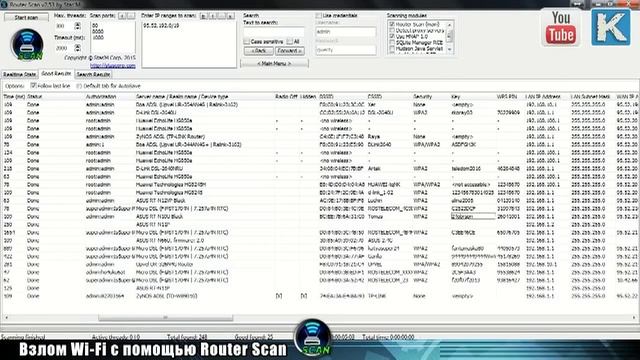
Task: Click the Back search button
Action: point(258,51)
